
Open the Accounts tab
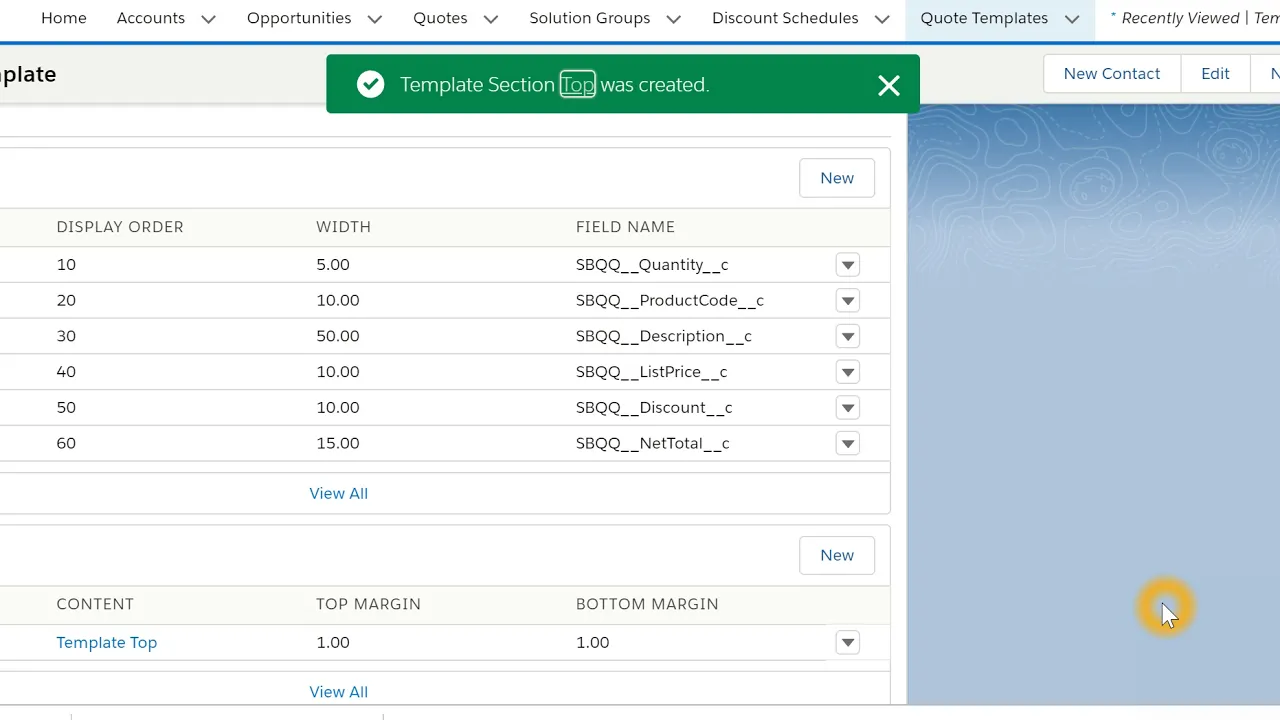coord(151,18)
